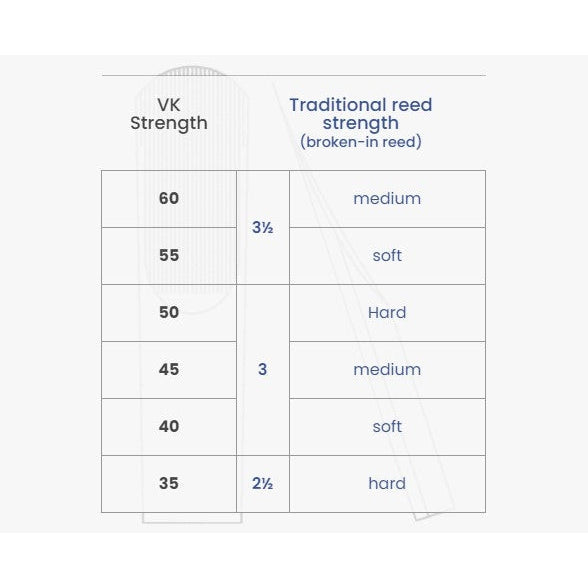This screenshot has height=588, width=588.
Task: Click the 3½ reed strength cell
Action: pyautogui.click(x=263, y=227)
